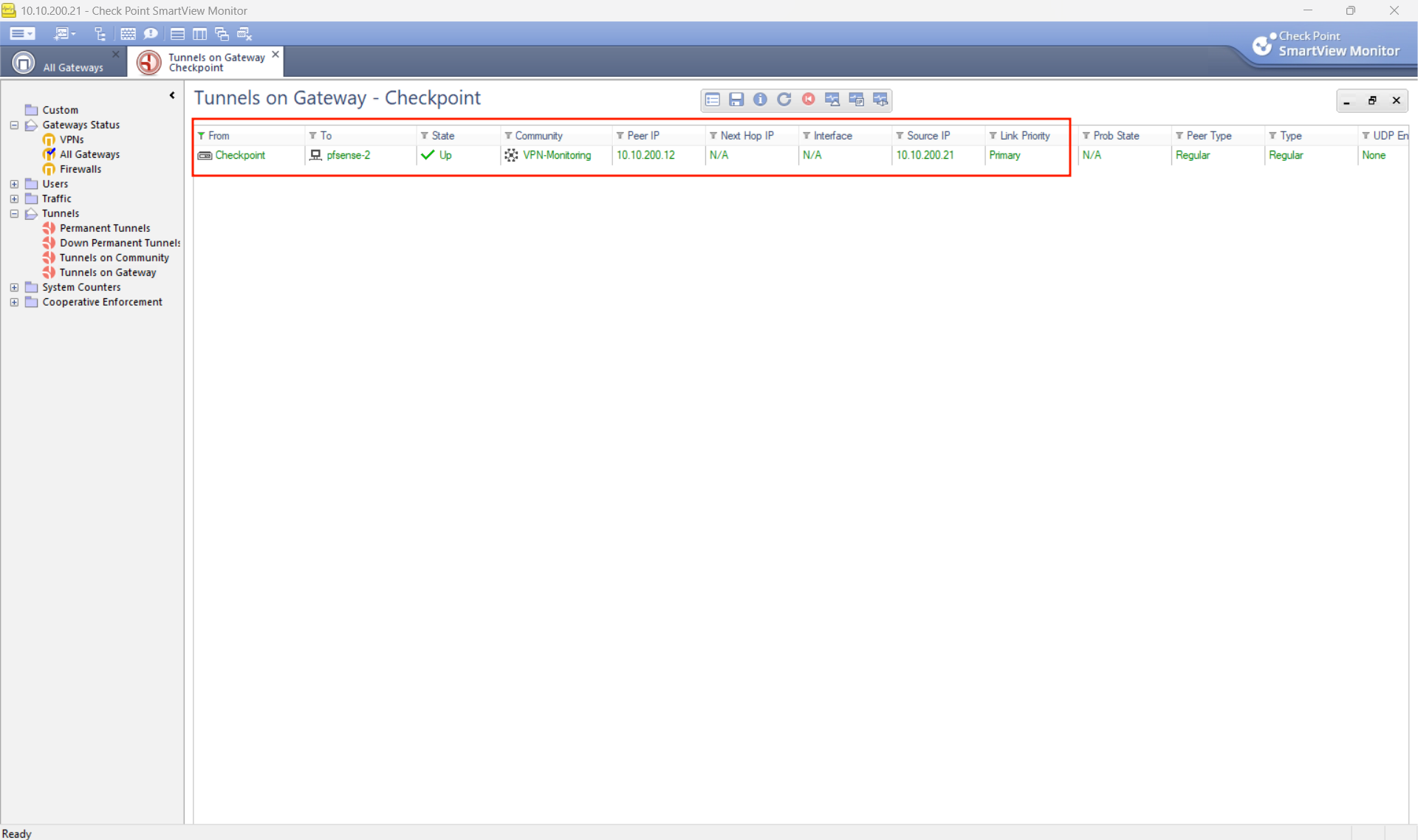Click the Source IP column header
The width and height of the screenshot is (1418, 840).
(939, 136)
